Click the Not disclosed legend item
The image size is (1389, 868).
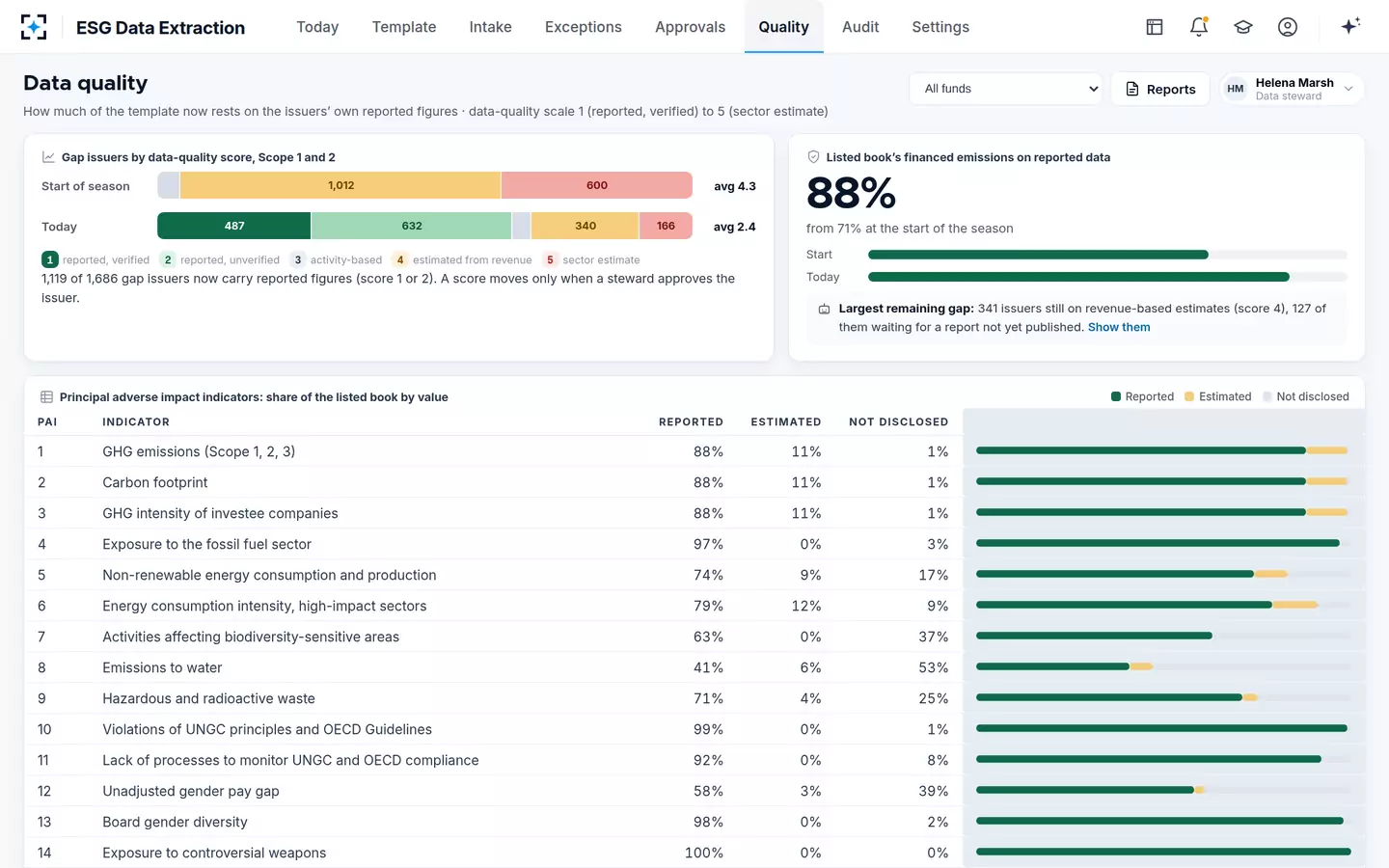[x=1306, y=396]
